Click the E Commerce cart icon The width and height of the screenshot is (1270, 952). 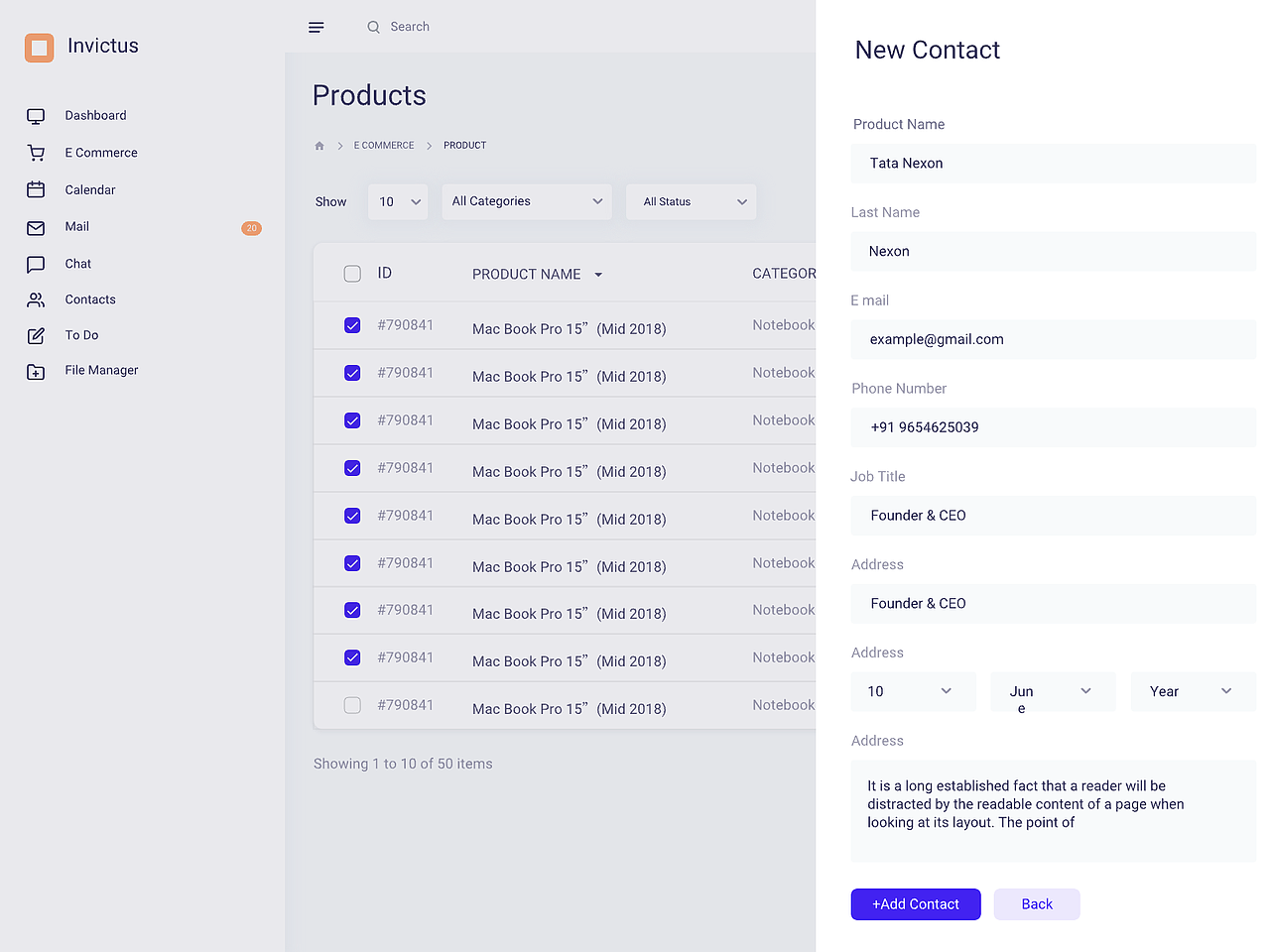[36, 153]
